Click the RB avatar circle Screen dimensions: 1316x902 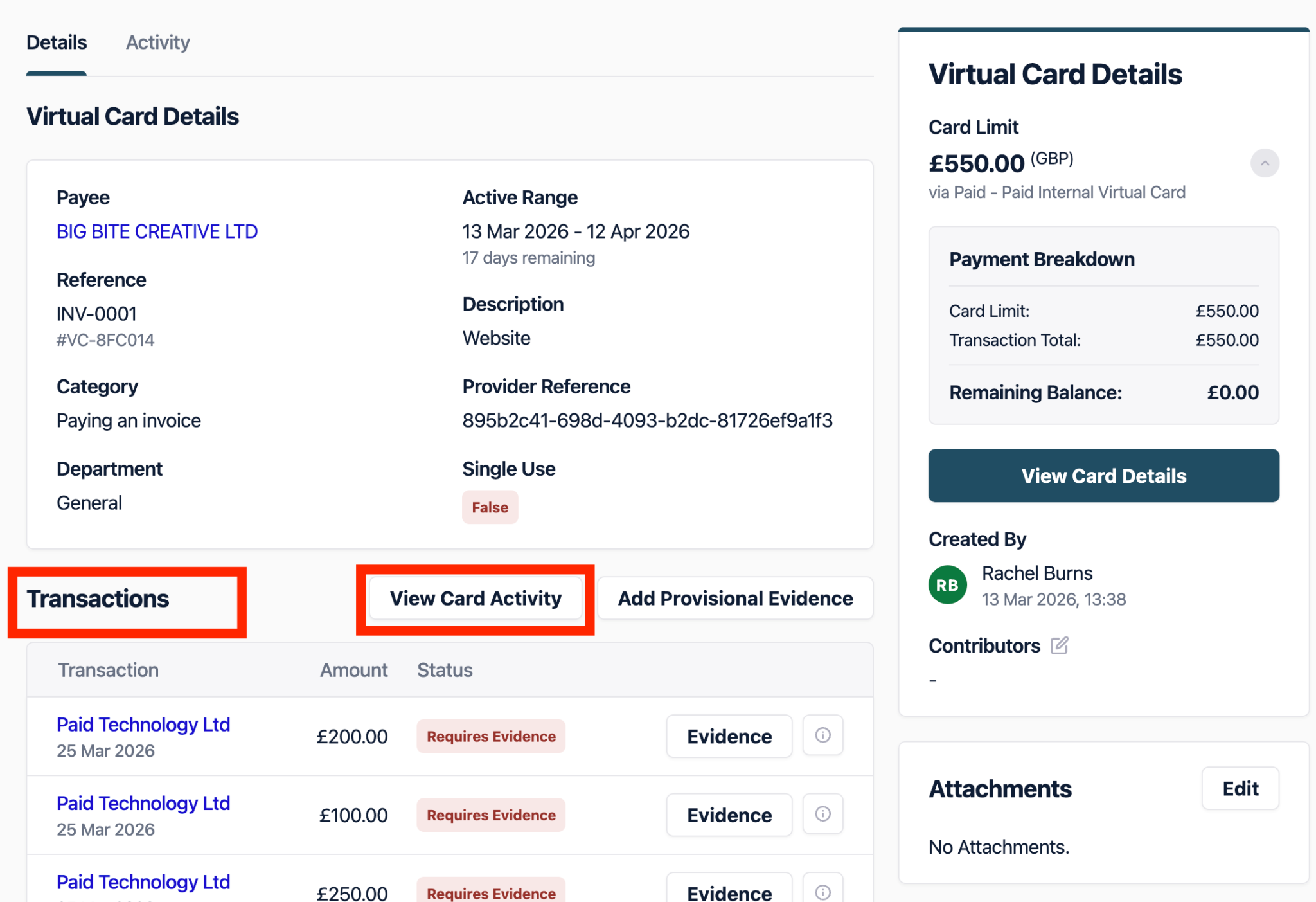947,585
